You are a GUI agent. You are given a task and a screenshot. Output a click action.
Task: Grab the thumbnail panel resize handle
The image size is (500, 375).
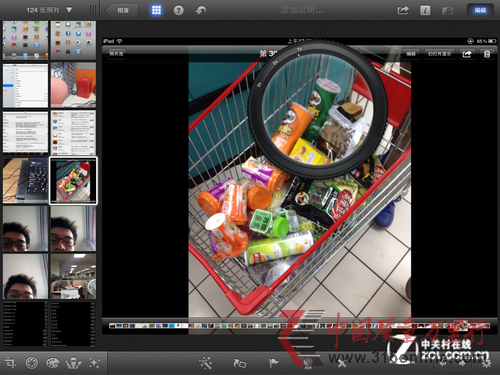pos(93,10)
